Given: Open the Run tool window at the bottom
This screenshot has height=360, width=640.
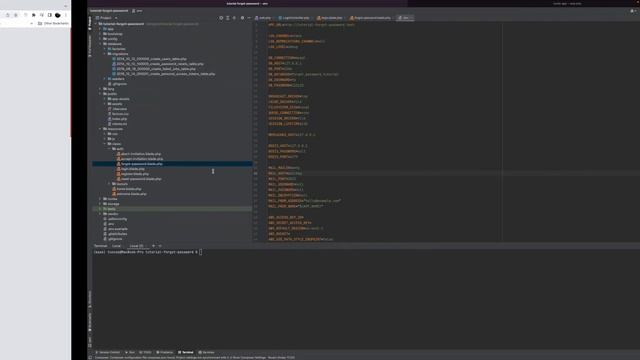Looking at the screenshot, I should (x=130, y=352).
